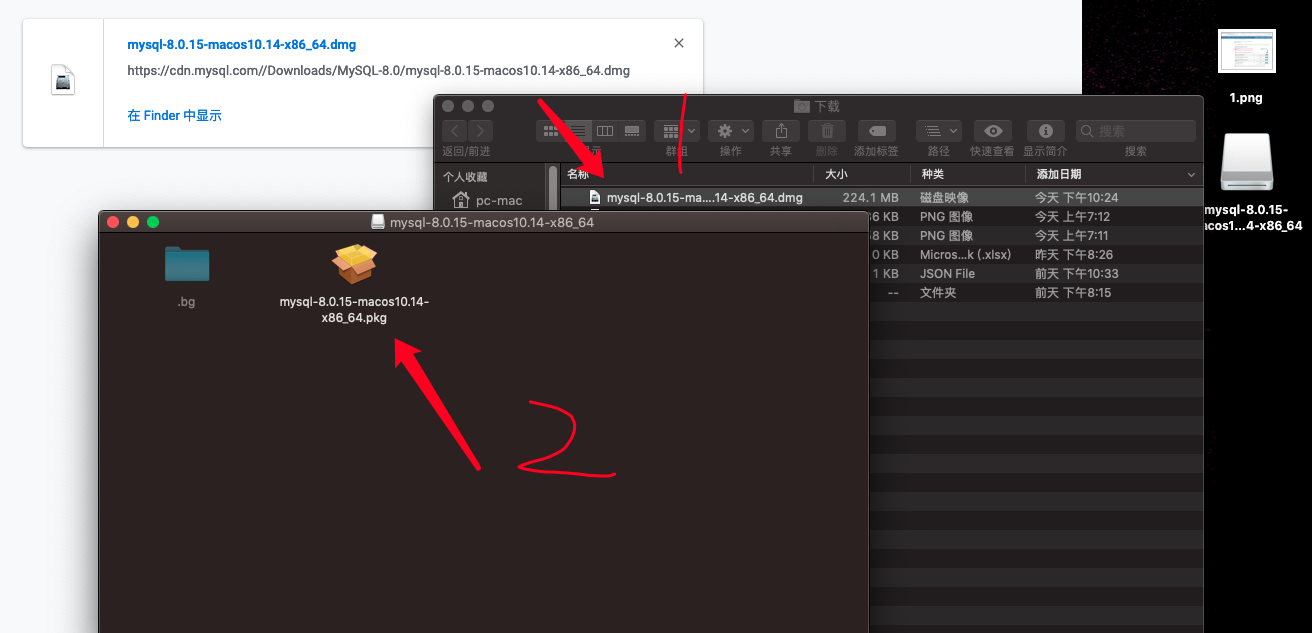Sort by Name (名称) column header
The width and height of the screenshot is (1312, 633).
coord(579,174)
